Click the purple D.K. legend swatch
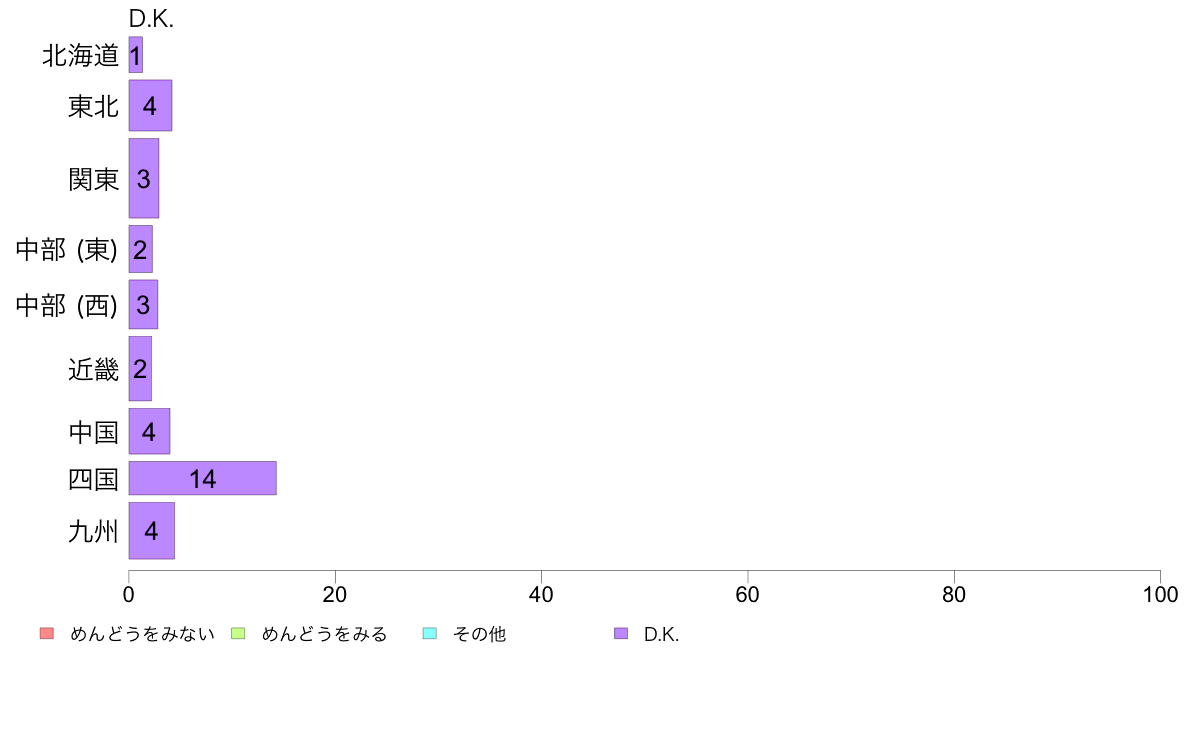This screenshot has height=736, width=1188. pyautogui.click(x=621, y=633)
